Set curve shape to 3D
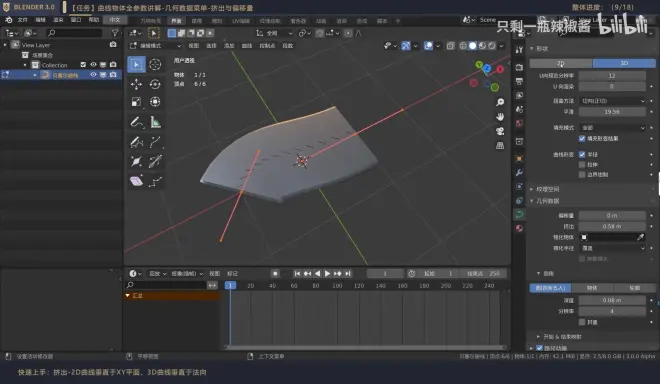The image size is (660, 384). [624, 63]
